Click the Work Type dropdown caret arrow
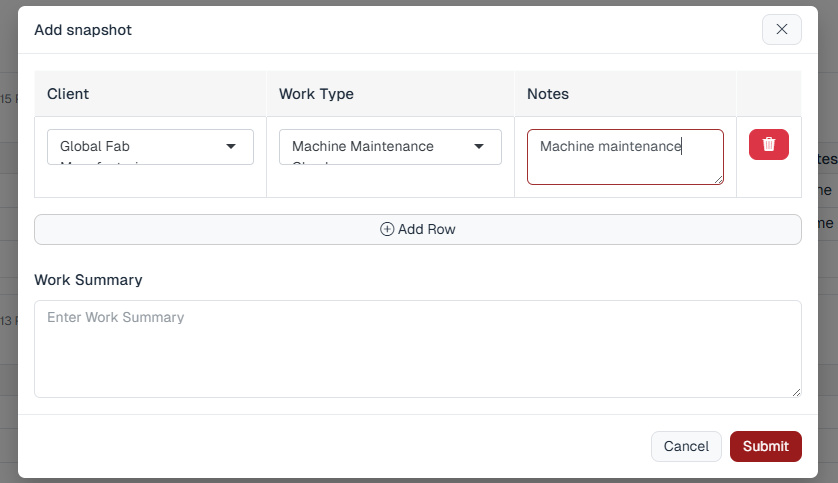Viewport: 838px width, 483px height. tap(479, 147)
